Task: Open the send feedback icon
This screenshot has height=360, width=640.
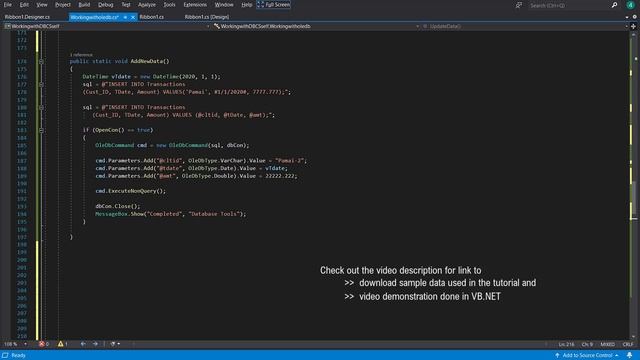Action: tap(518, 5)
